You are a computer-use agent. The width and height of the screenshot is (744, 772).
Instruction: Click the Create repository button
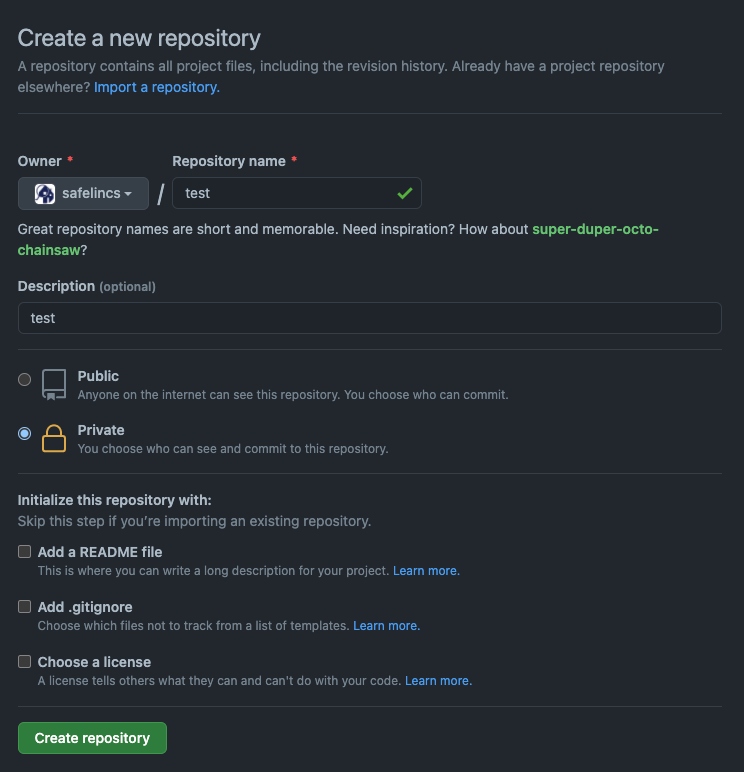click(93, 738)
